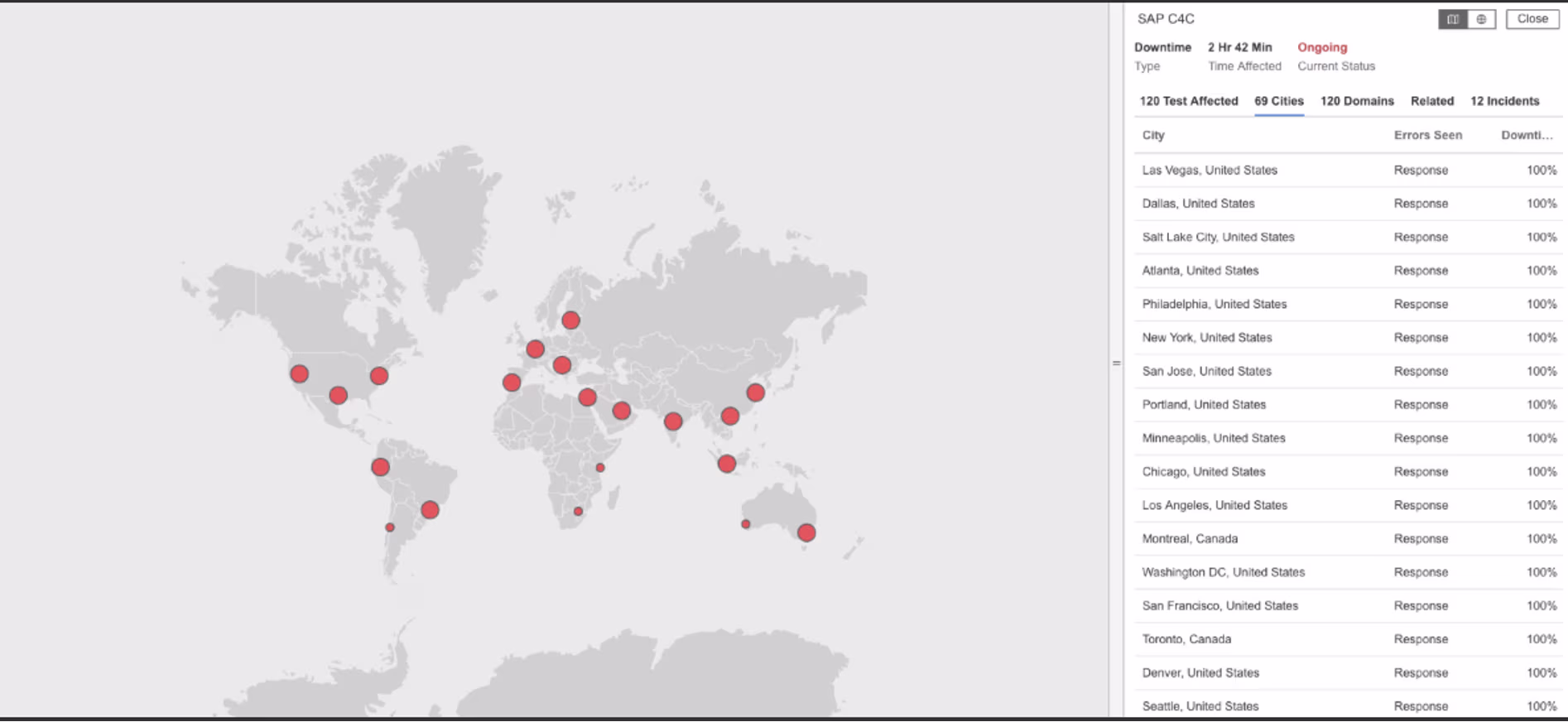Viewport: 1568px width, 722px height.
Task: Click the red Ongoing status text
Action: point(1322,47)
